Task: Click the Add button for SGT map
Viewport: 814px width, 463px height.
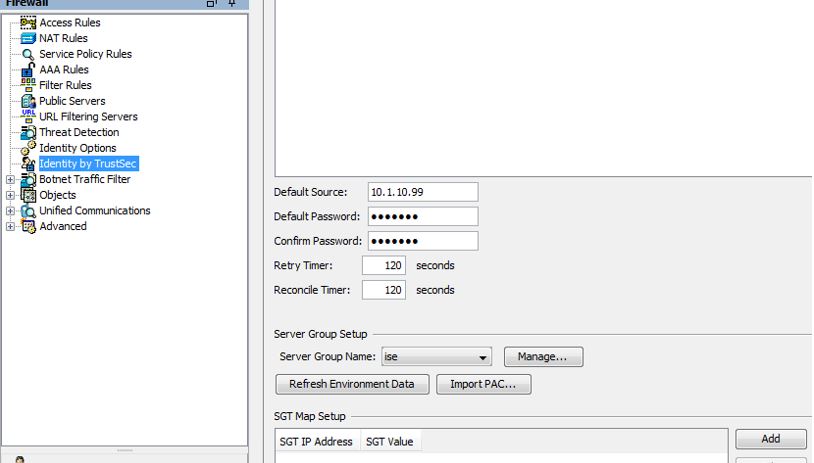Action: point(771,439)
